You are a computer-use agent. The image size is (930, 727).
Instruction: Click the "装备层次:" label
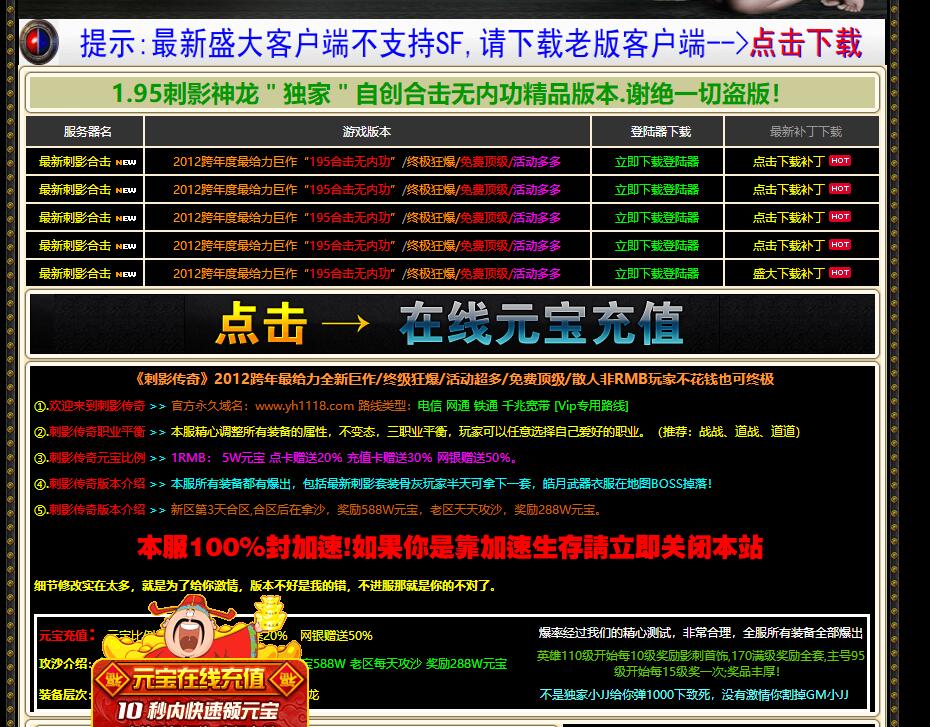pyautogui.click(x=65, y=694)
